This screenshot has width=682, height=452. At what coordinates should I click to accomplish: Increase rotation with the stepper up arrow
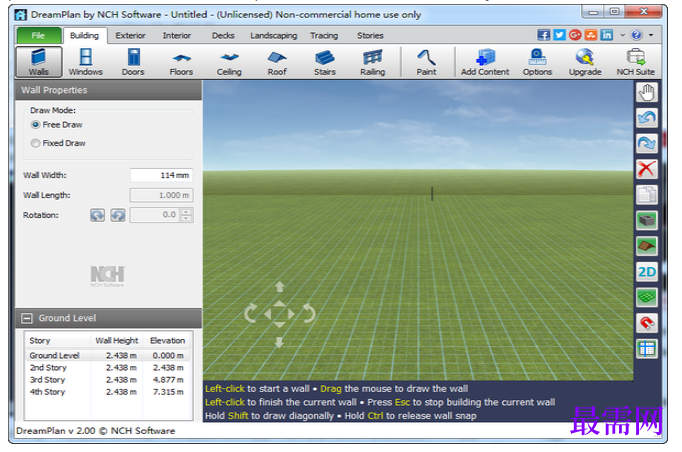point(186,211)
